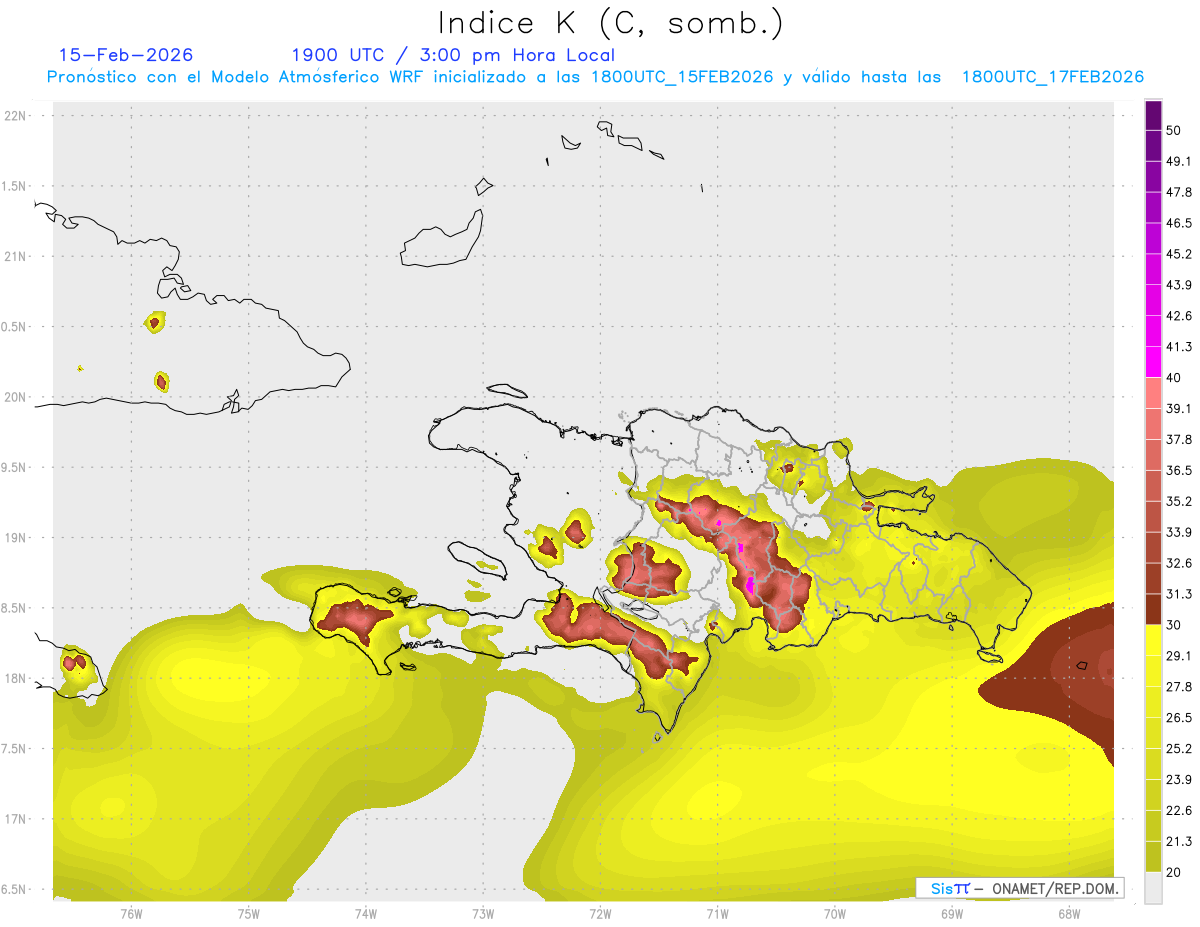Click the '69W' longitude axis label

pos(951,913)
